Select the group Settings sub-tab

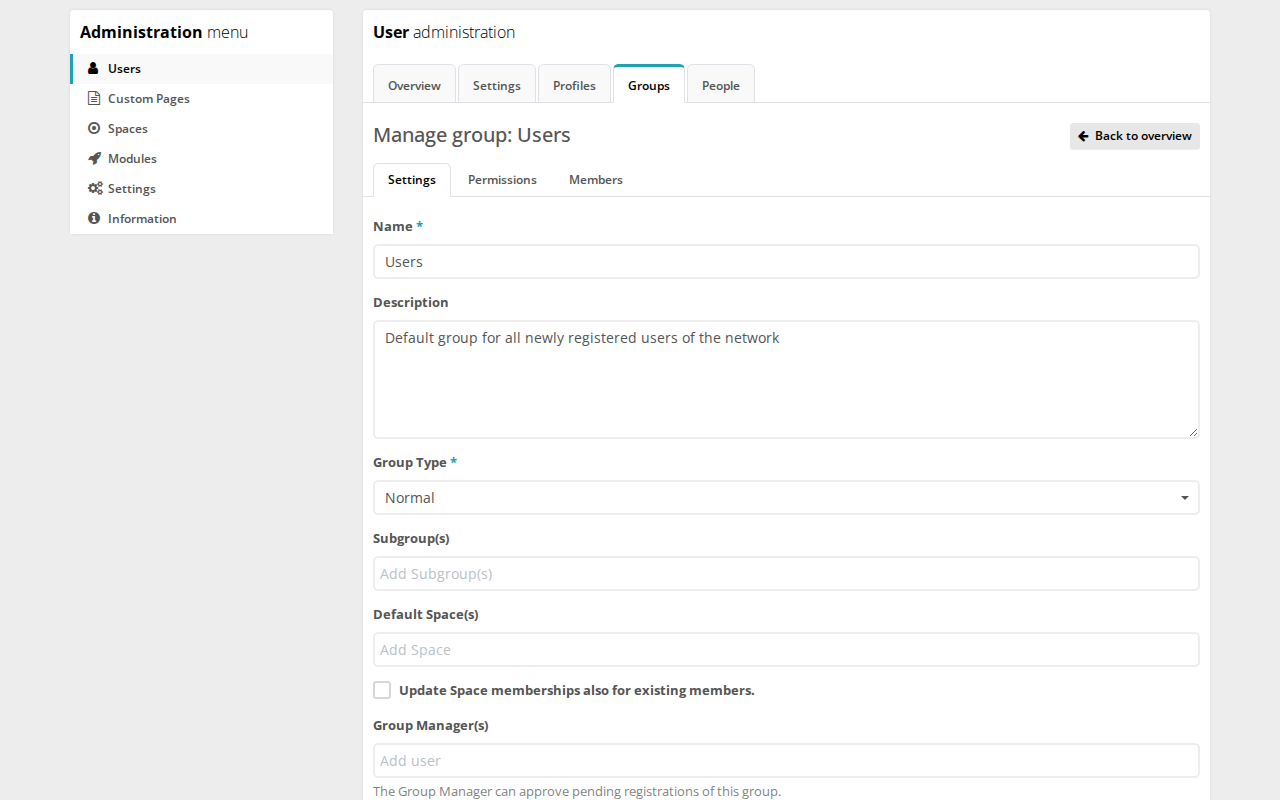click(412, 180)
